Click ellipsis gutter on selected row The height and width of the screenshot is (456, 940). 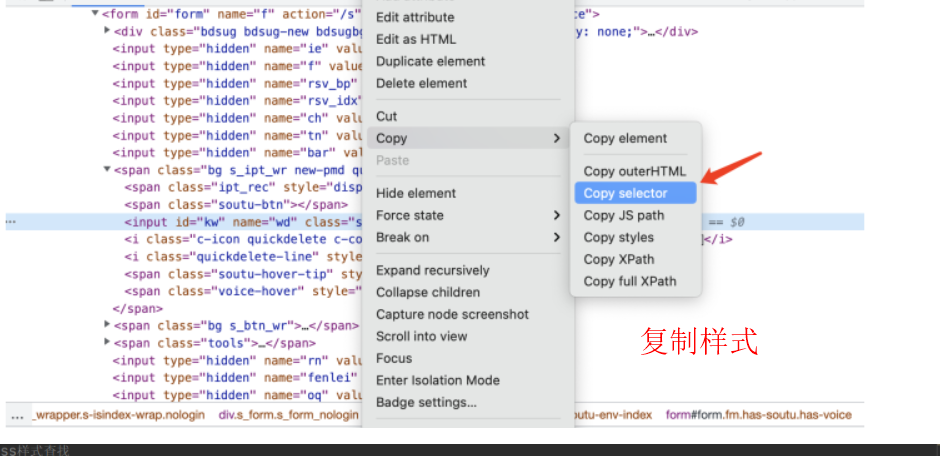[10, 222]
